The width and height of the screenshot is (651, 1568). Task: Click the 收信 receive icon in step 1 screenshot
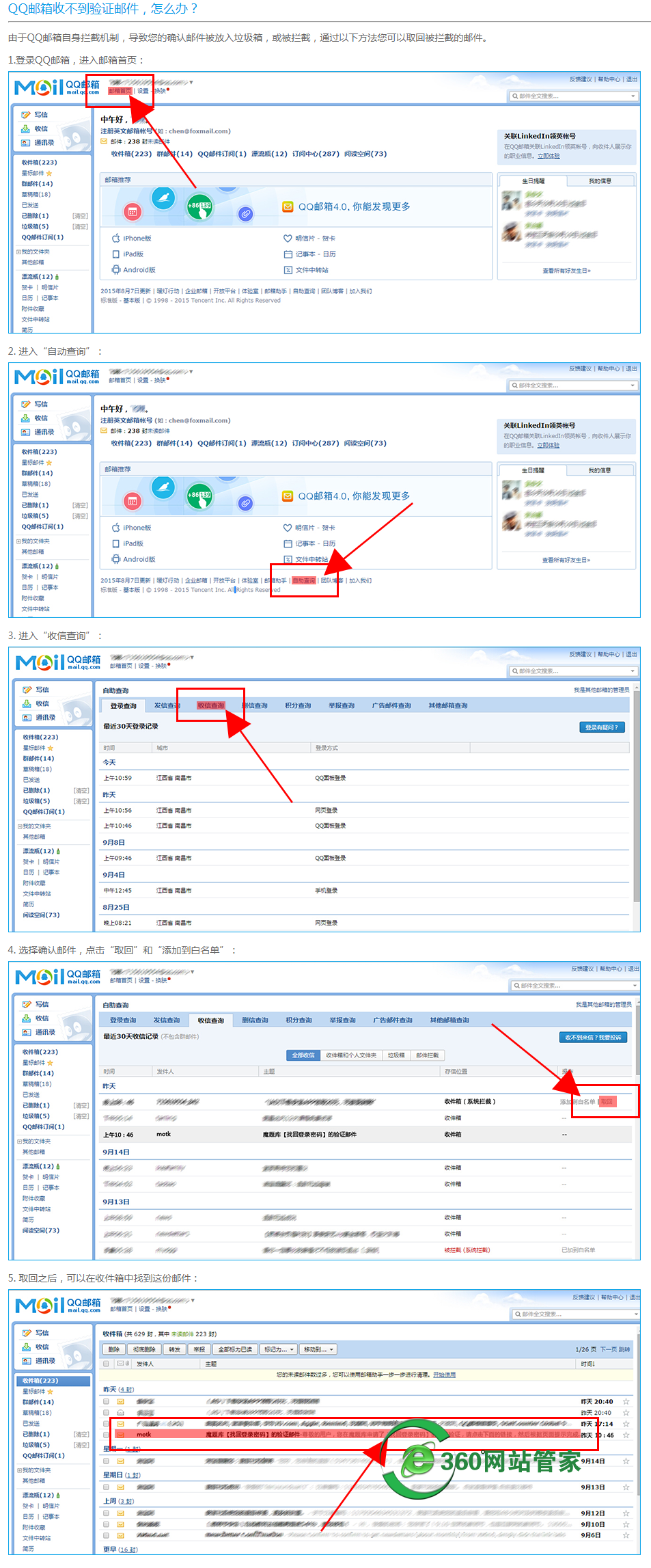[26, 129]
